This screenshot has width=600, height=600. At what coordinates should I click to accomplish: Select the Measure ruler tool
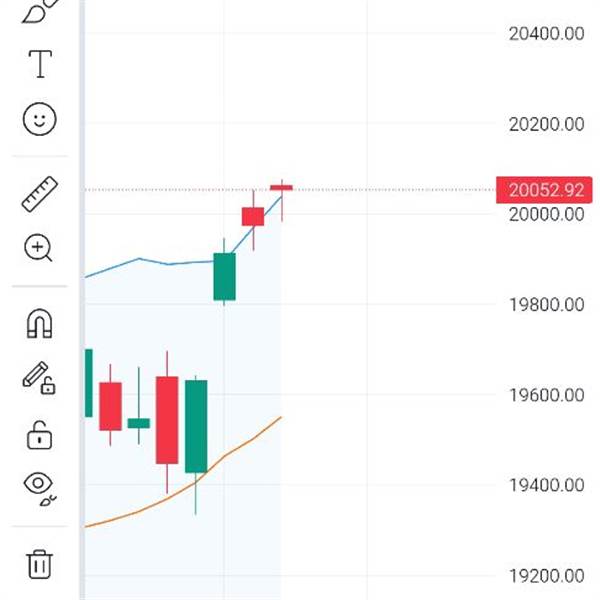(40, 194)
